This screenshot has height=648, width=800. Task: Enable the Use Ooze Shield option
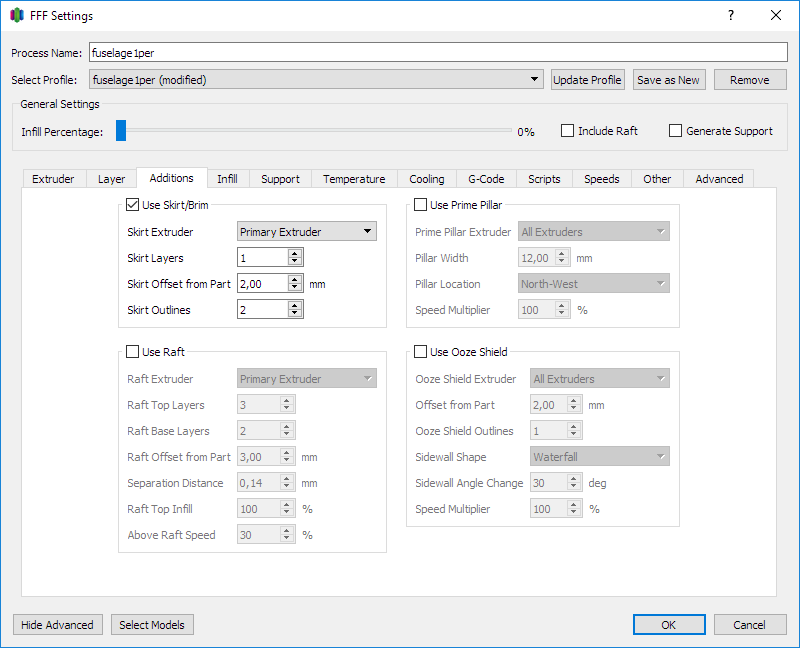pyautogui.click(x=421, y=352)
